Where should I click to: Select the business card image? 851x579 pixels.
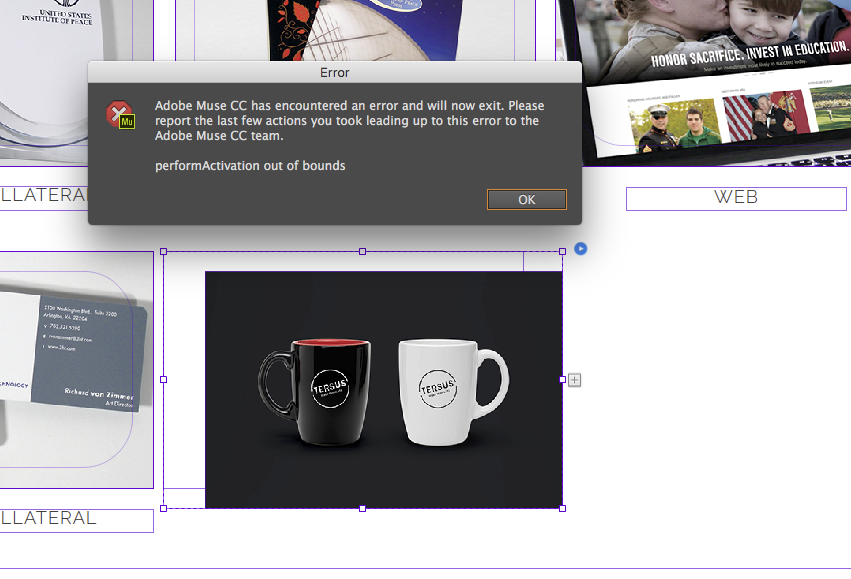click(77, 370)
